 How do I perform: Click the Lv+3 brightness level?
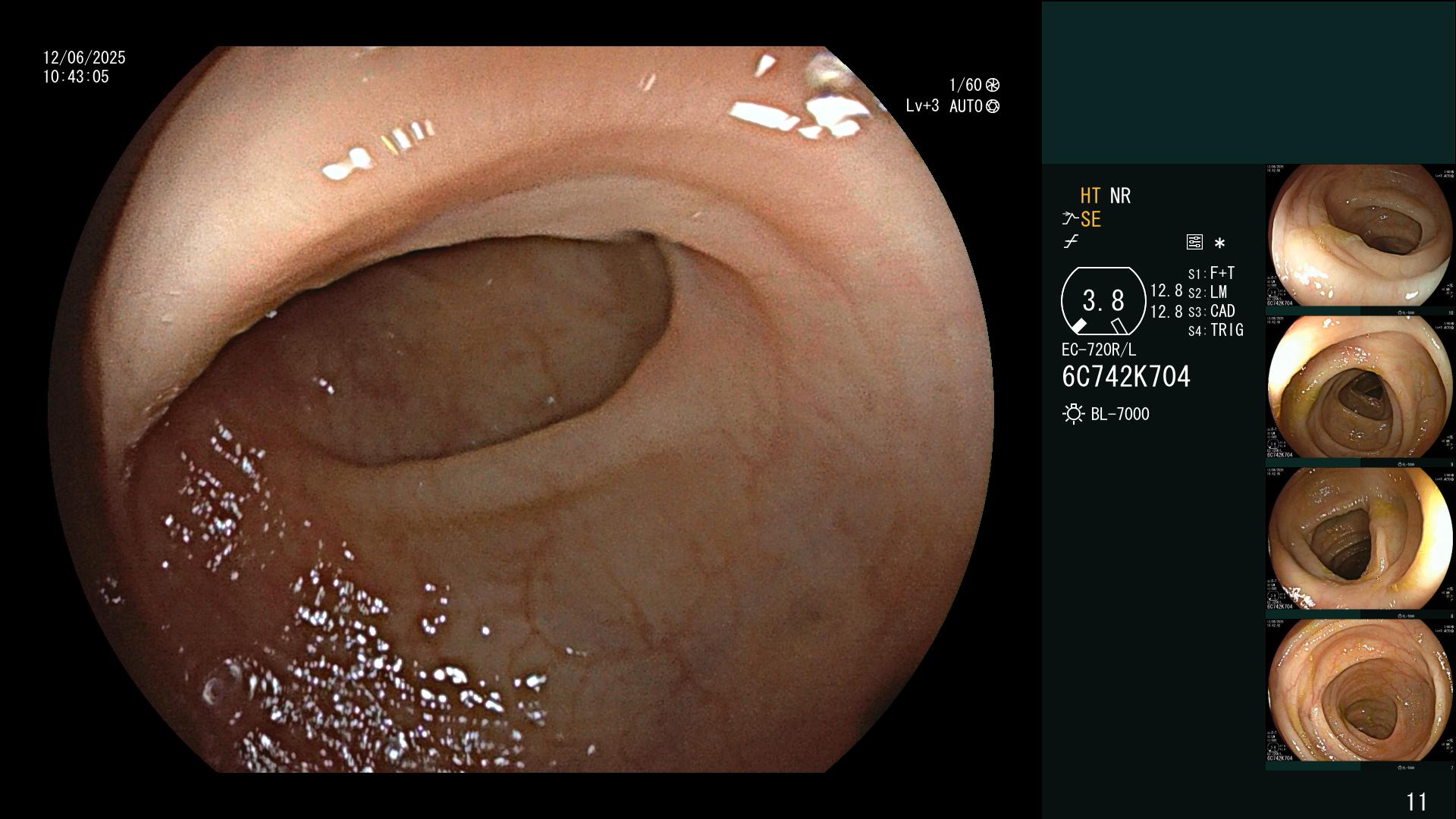[922, 106]
